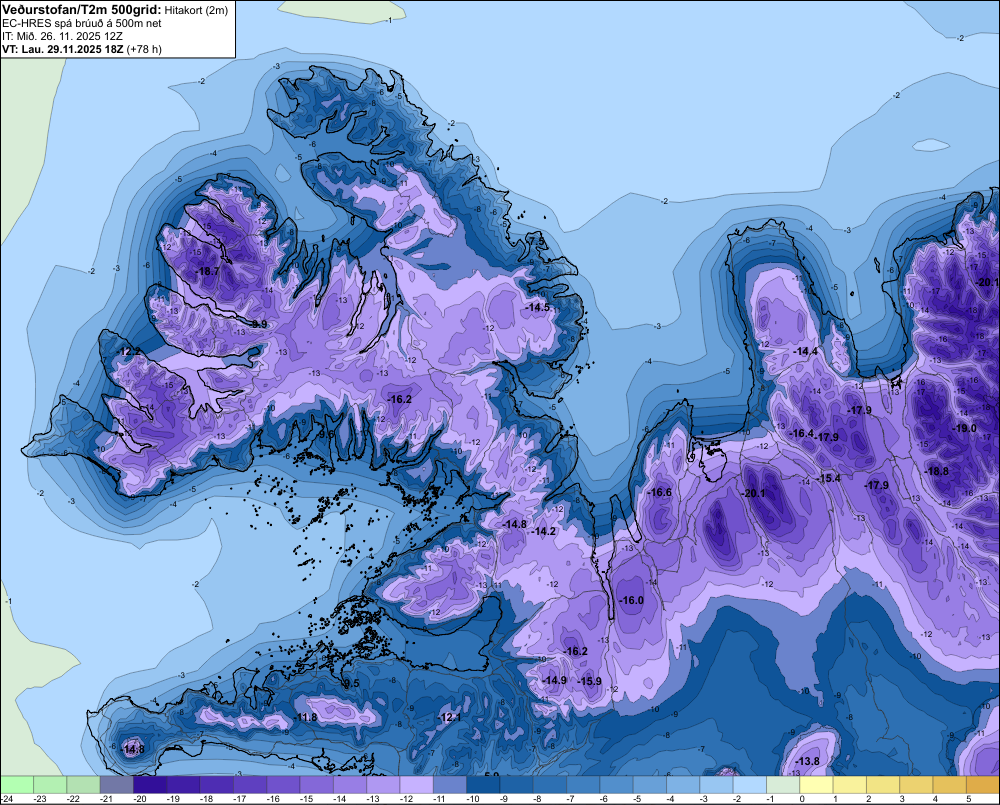The height and width of the screenshot is (805, 1000).
Task: Click the darkest purple legend swatch starting at -20
Action: point(150,784)
